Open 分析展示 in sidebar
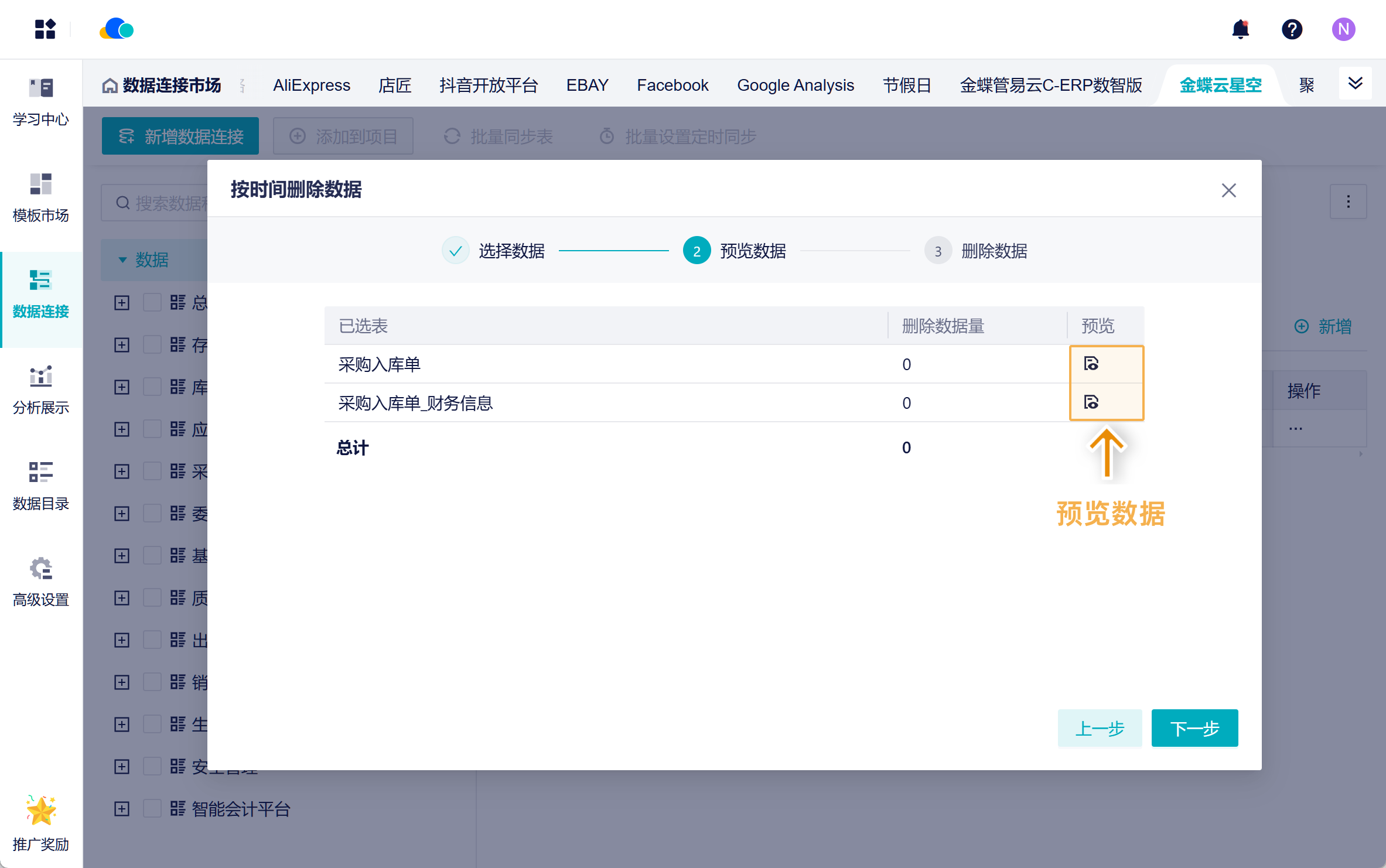Viewport: 1386px width, 868px height. 41,389
